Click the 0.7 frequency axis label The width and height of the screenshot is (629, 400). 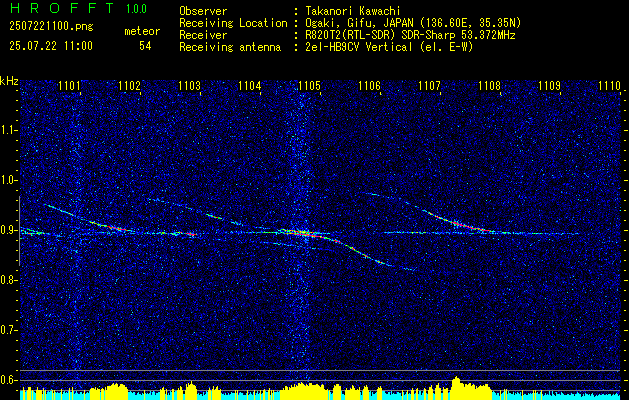pyautogui.click(x=9, y=330)
